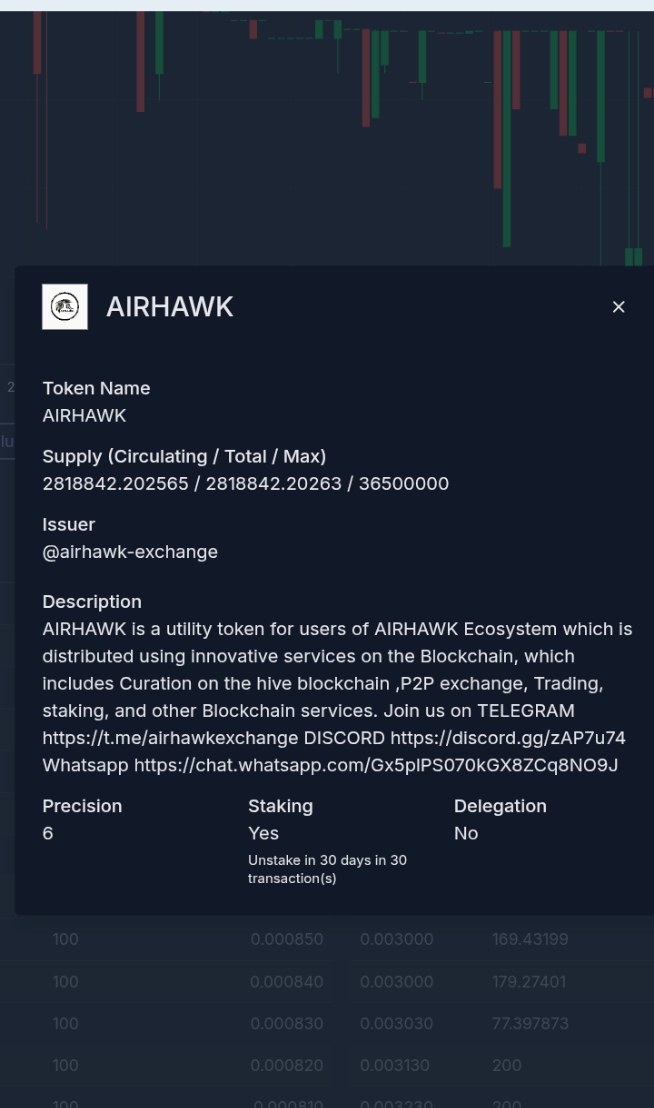Click tall green candlestick in chart

tap(506, 138)
